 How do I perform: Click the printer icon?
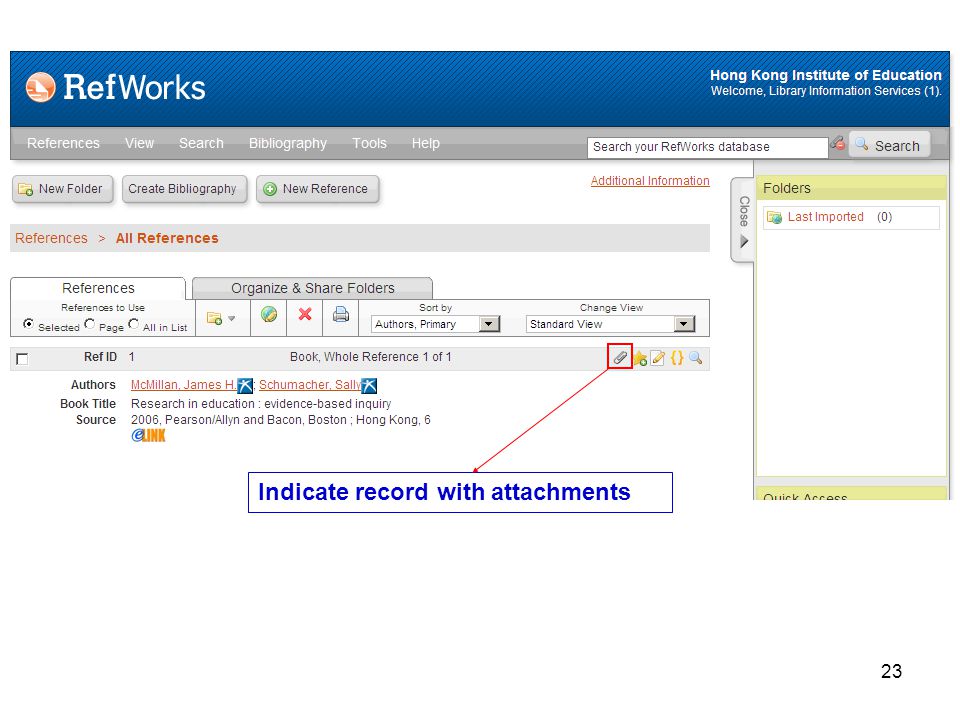click(341, 315)
